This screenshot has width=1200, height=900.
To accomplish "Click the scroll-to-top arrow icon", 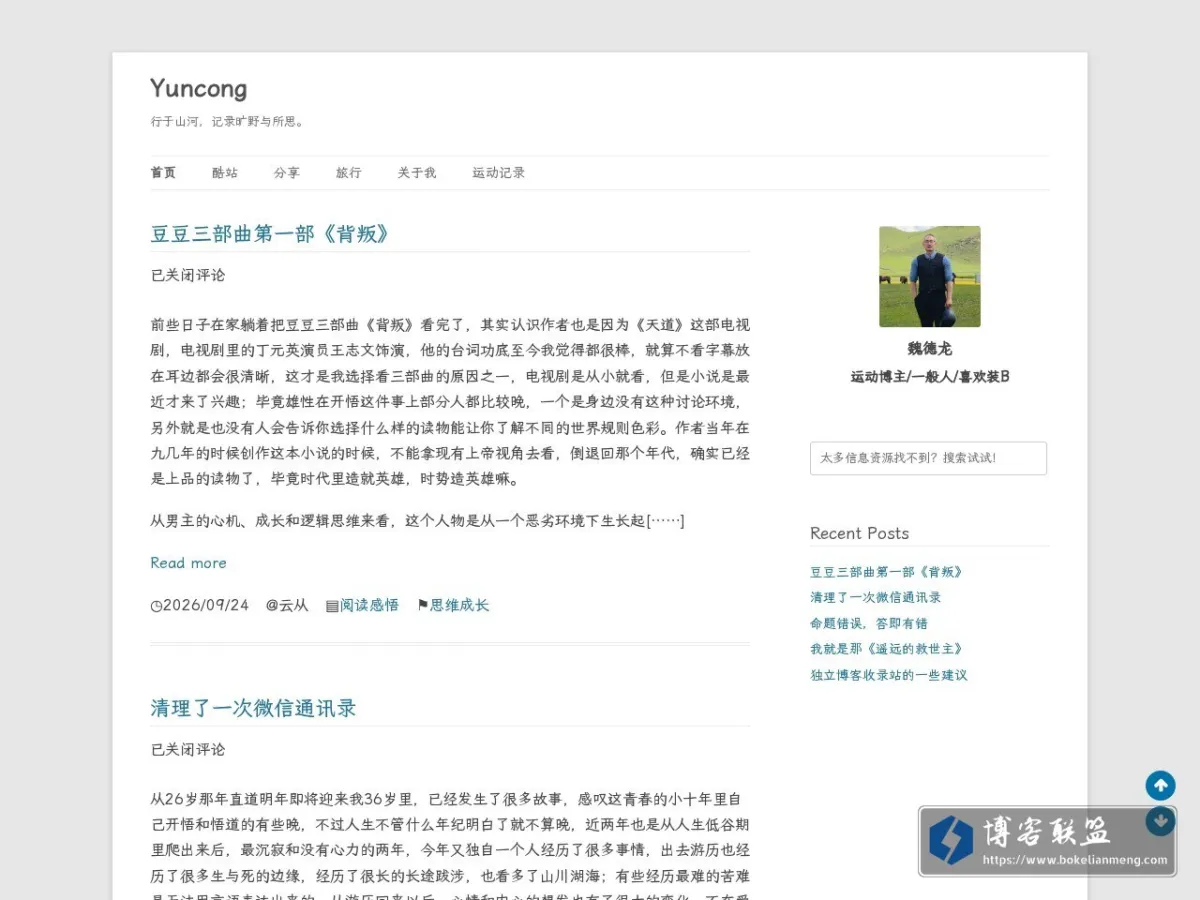I will pyautogui.click(x=1160, y=785).
